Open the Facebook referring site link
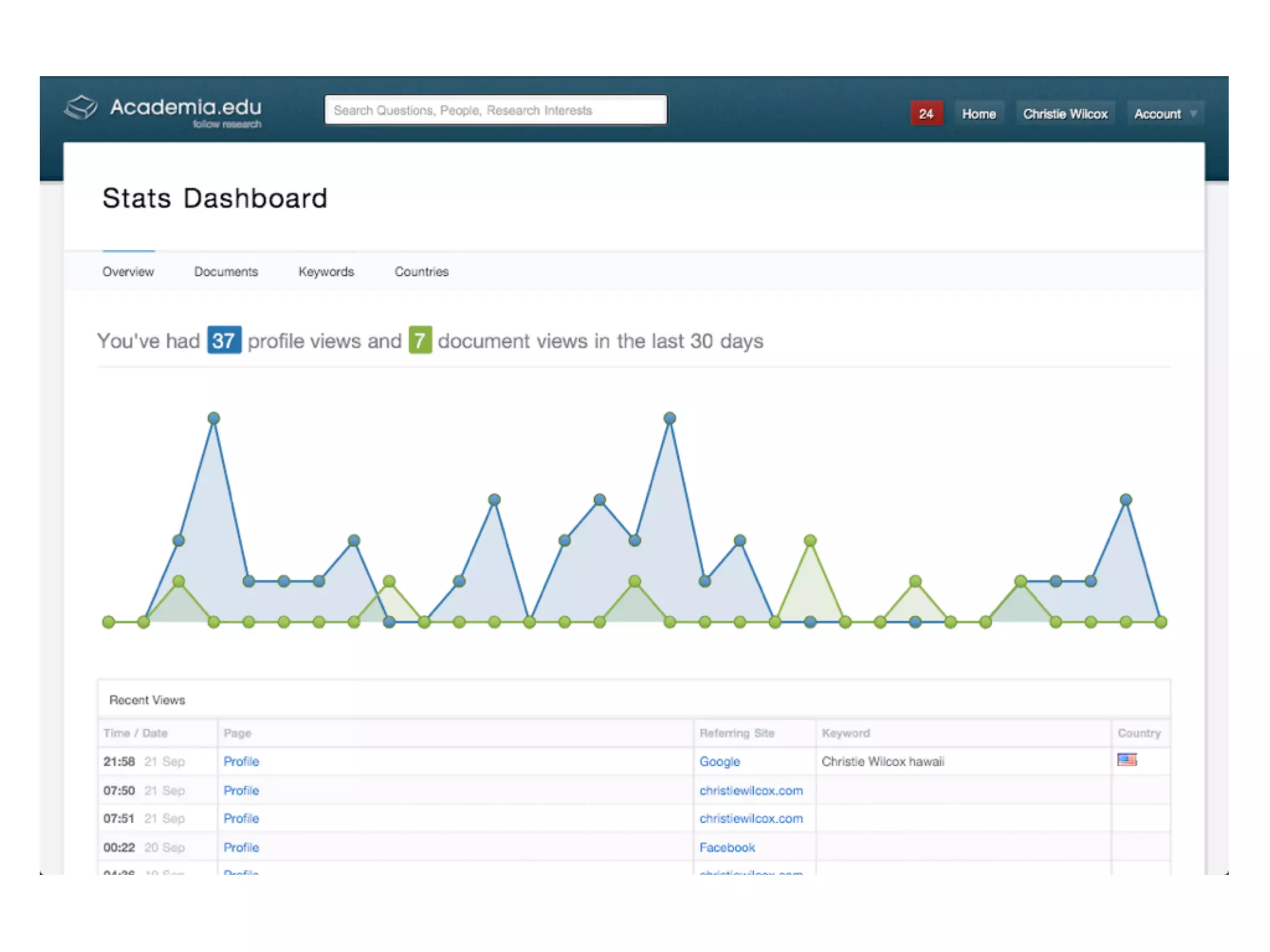Viewport: 1270px width, 952px height. click(x=727, y=847)
